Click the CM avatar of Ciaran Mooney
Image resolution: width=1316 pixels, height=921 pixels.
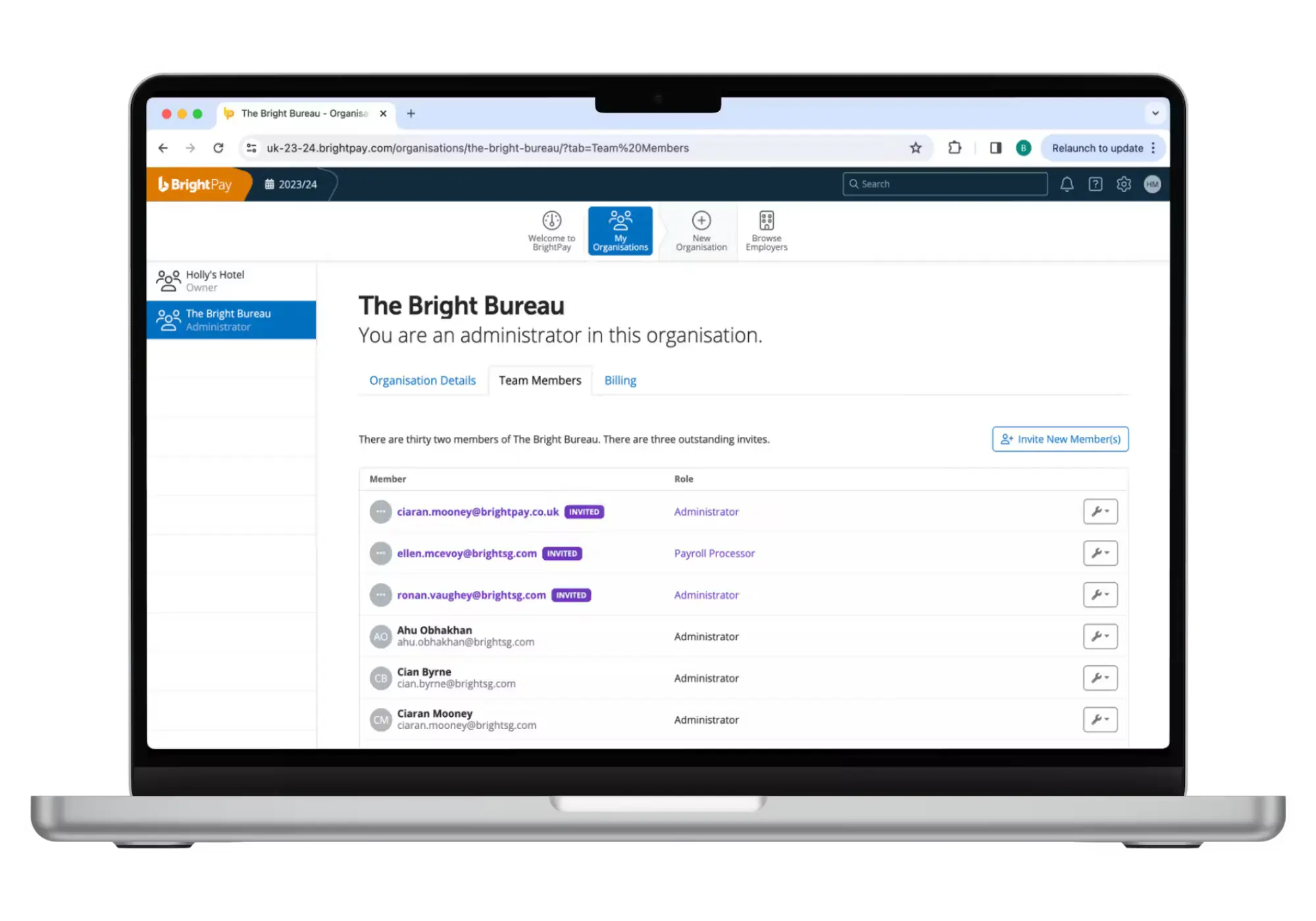pos(380,720)
